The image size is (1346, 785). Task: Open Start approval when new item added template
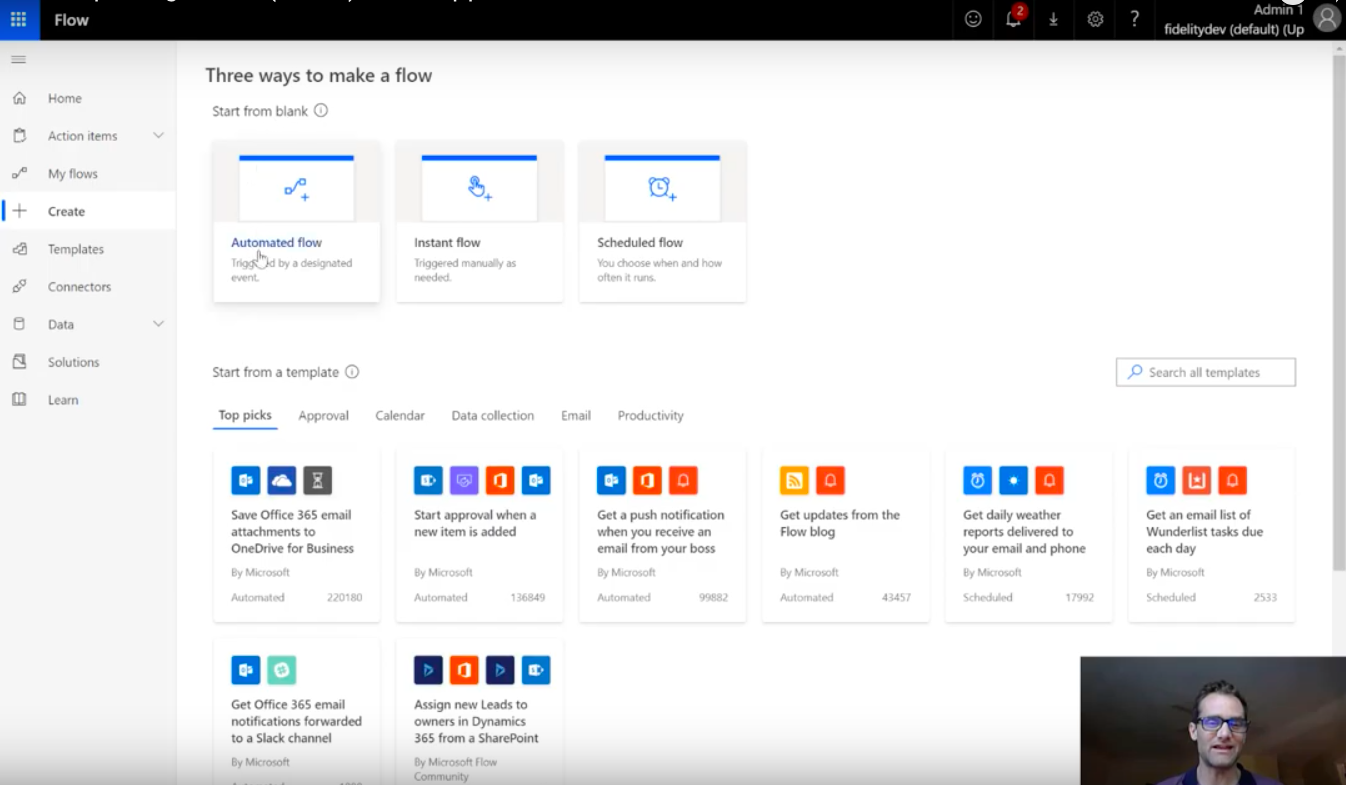tap(480, 535)
